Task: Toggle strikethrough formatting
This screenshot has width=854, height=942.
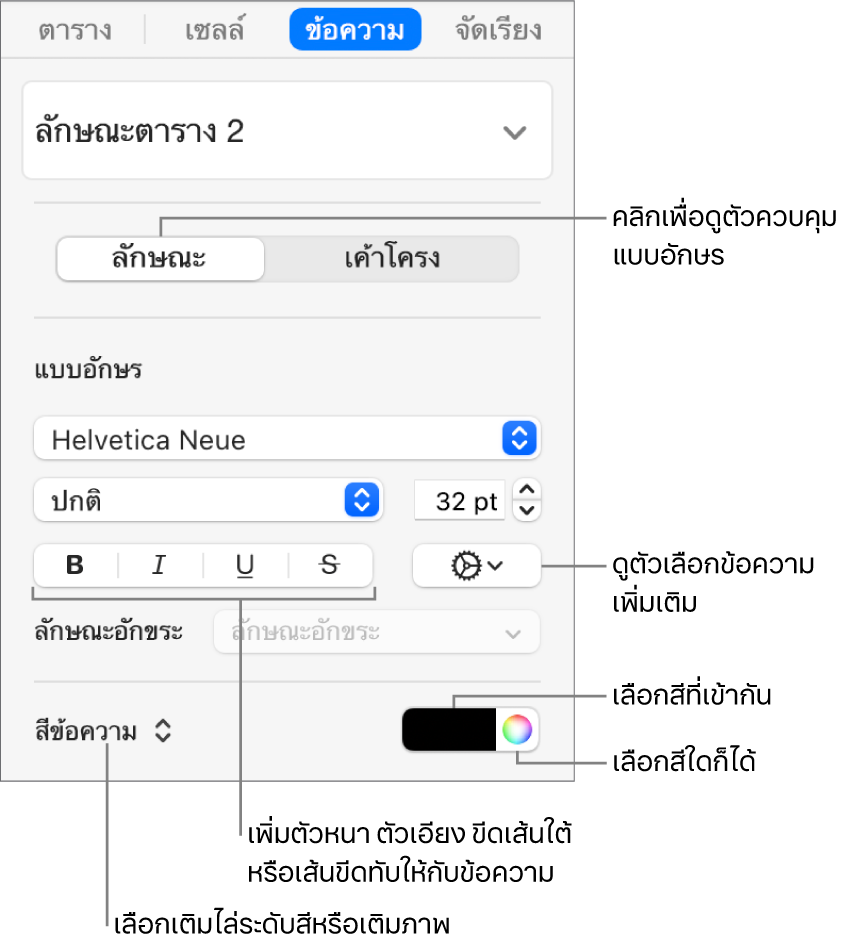Action: [330, 565]
